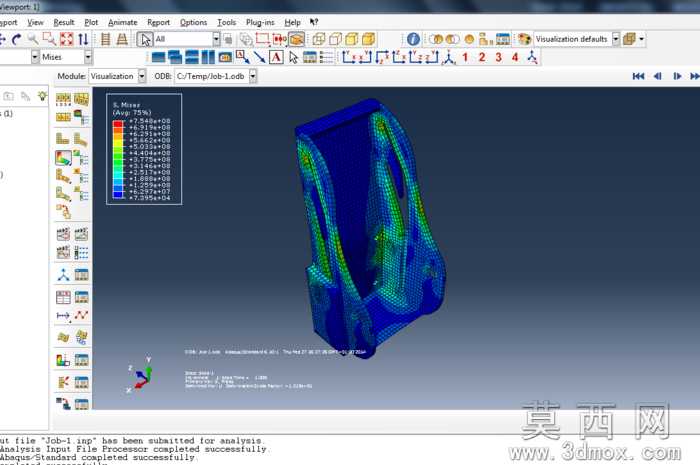Open the Tools menu
The width and height of the screenshot is (700, 465).
(226, 22)
